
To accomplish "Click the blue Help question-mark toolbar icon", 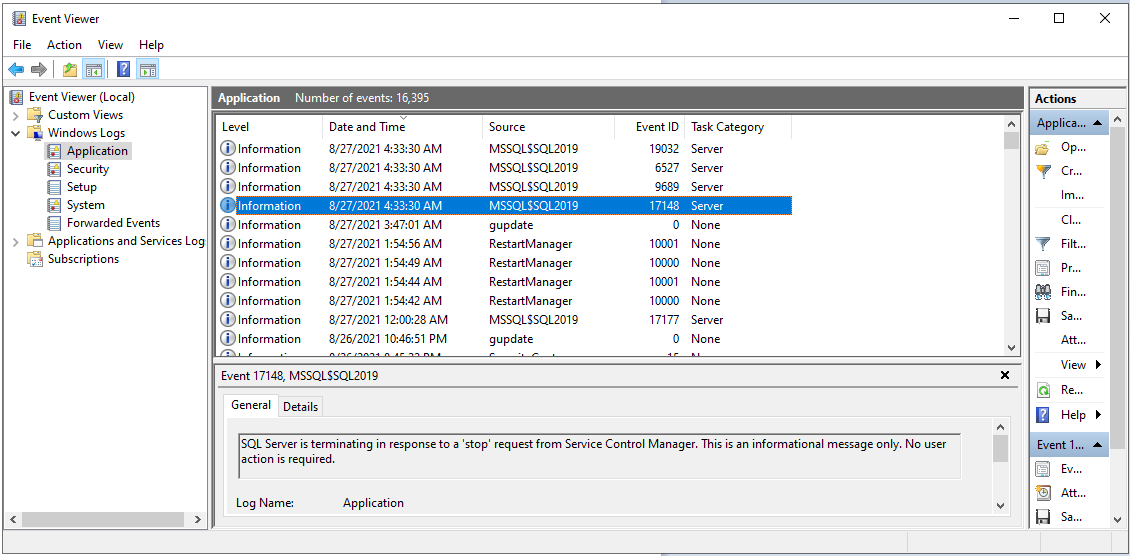I will tap(124, 69).
